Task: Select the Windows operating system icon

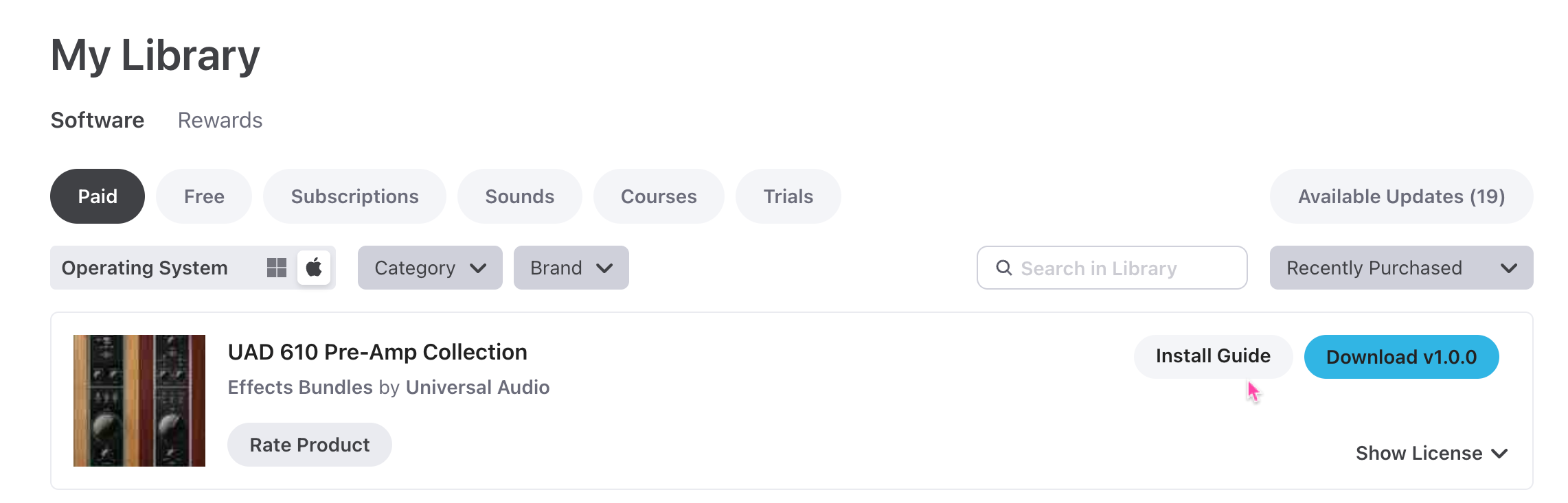Action: click(x=276, y=268)
